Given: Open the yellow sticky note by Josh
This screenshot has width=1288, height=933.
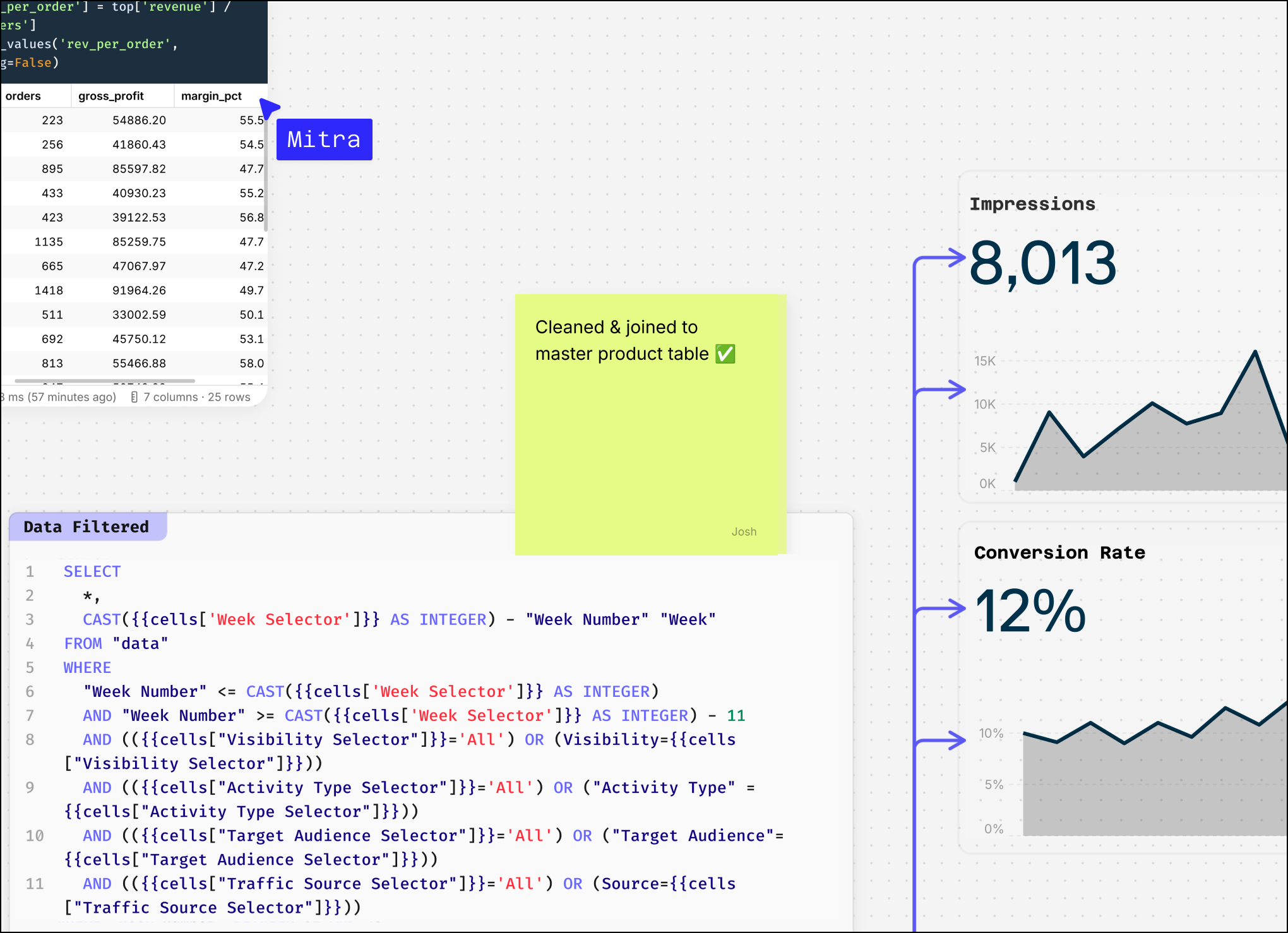Looking at the screenshot, I should [650, 424].
